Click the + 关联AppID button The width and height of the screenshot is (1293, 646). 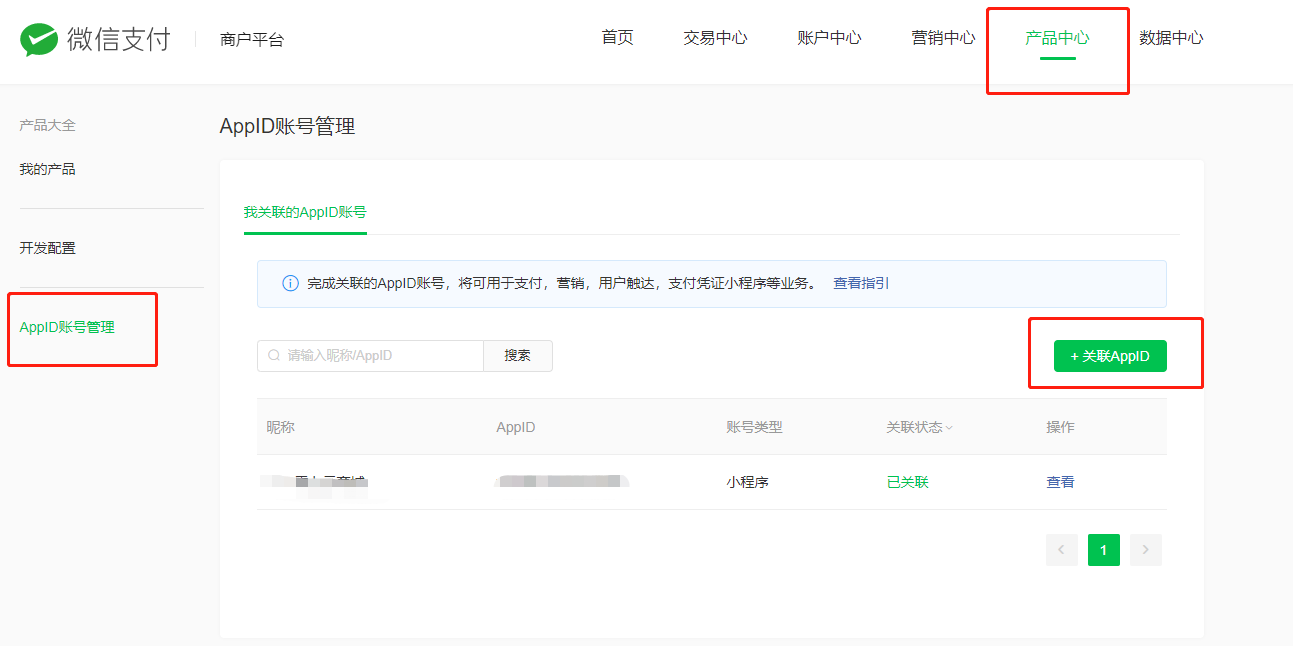[1110, 356]
